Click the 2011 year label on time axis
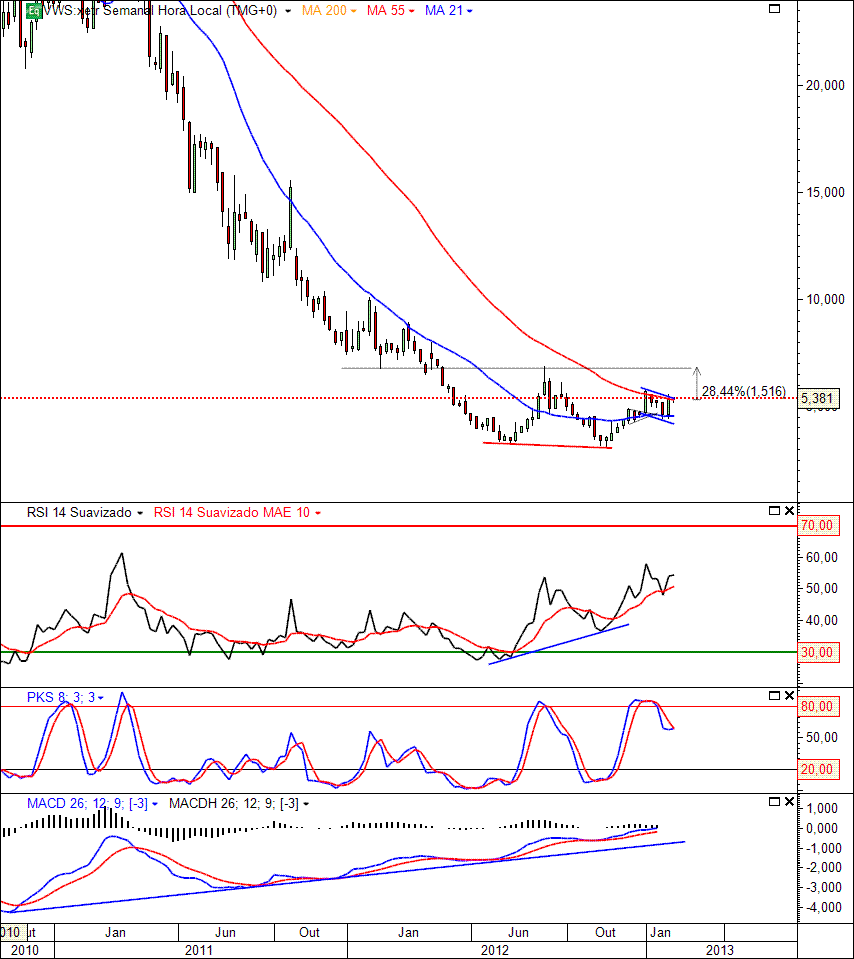Viewport: 854px width, 959px height. pyautogui.click(x=199, y=950)
